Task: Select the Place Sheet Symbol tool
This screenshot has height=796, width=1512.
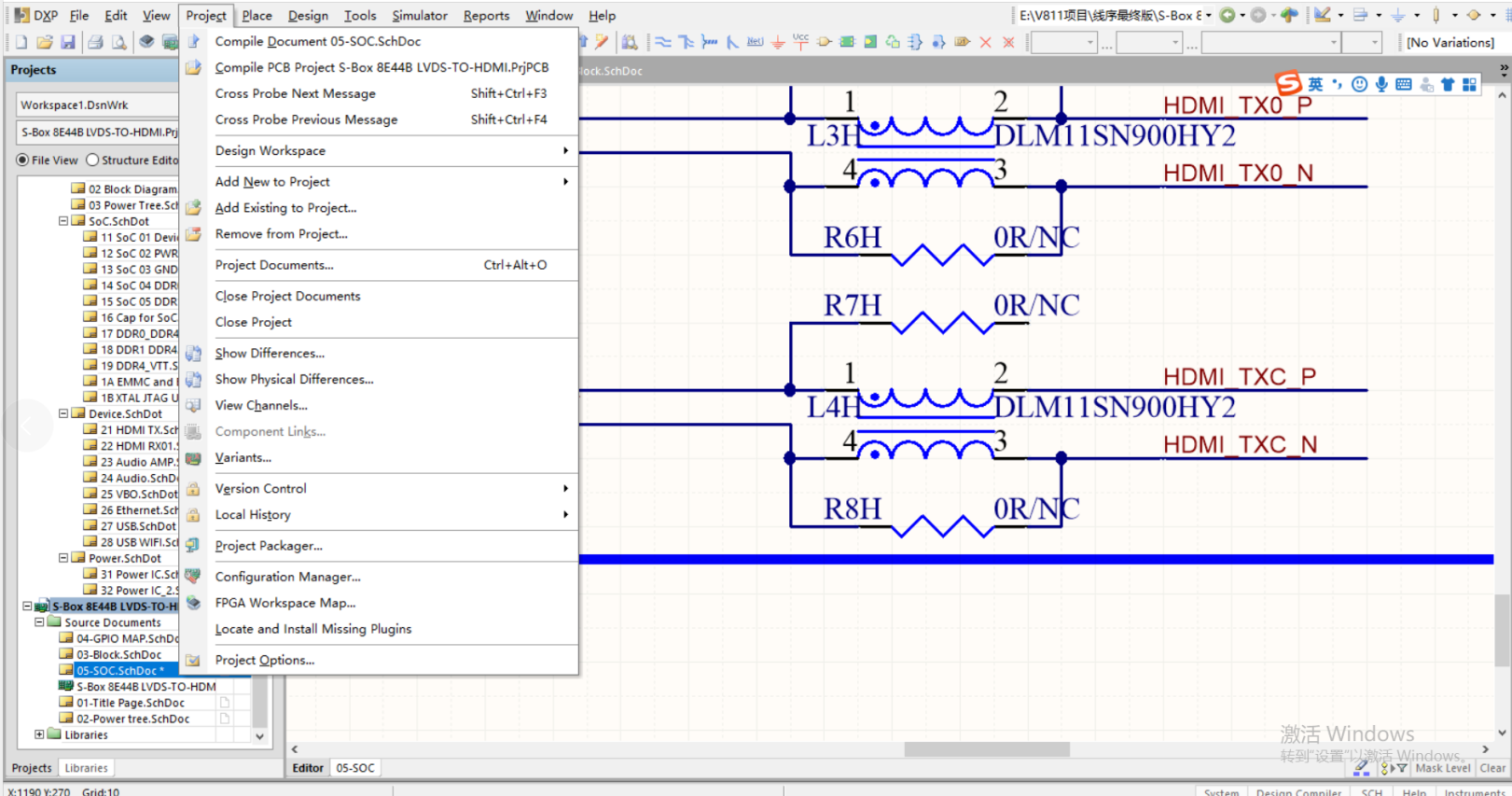Action: click(847, 42)
